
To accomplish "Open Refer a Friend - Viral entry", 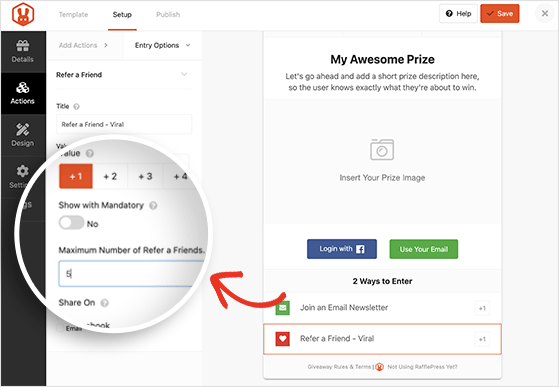I will pyautogui.click(x=382, y=339).
